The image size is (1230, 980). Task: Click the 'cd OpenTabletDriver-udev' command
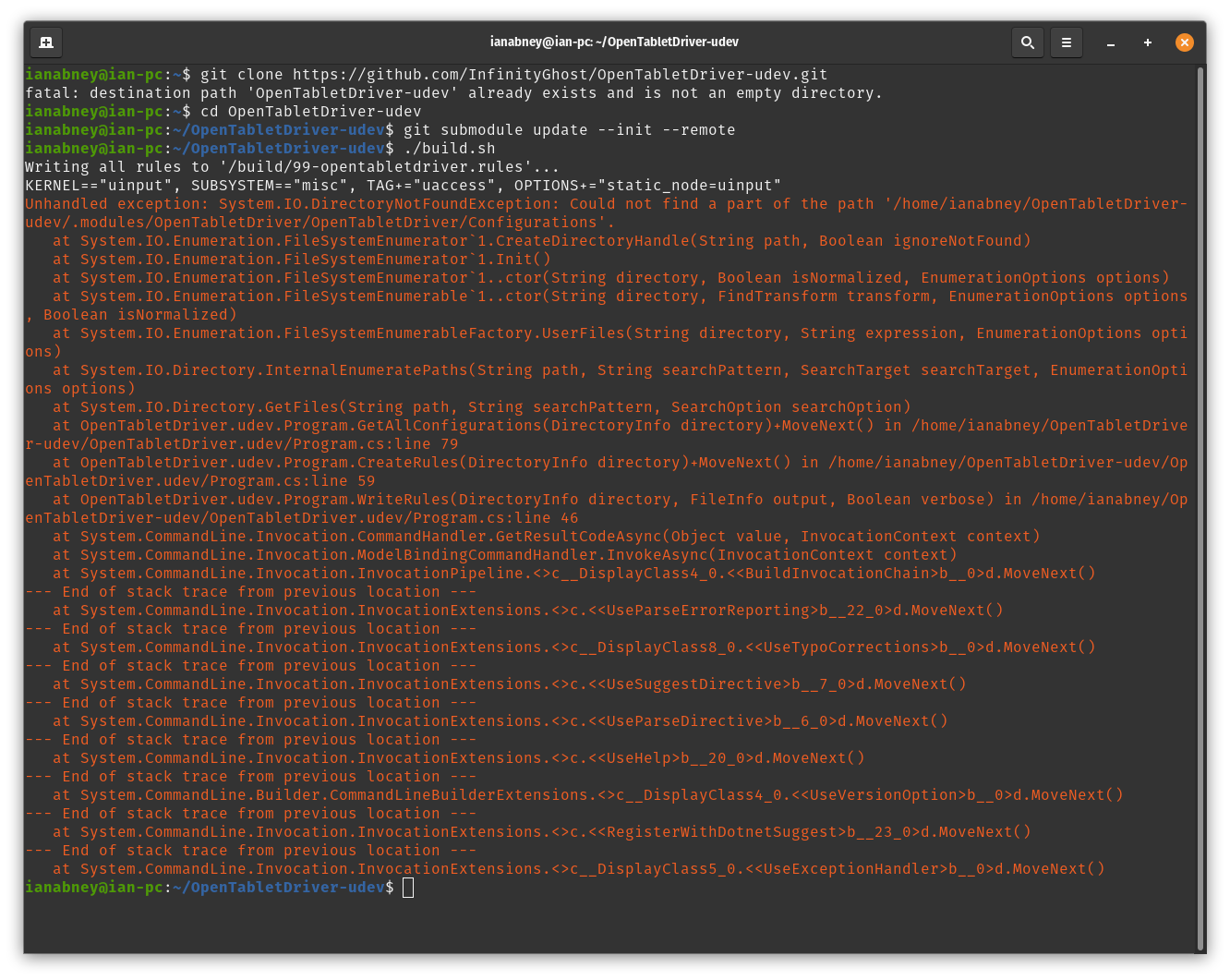click(x=311, y=111)
